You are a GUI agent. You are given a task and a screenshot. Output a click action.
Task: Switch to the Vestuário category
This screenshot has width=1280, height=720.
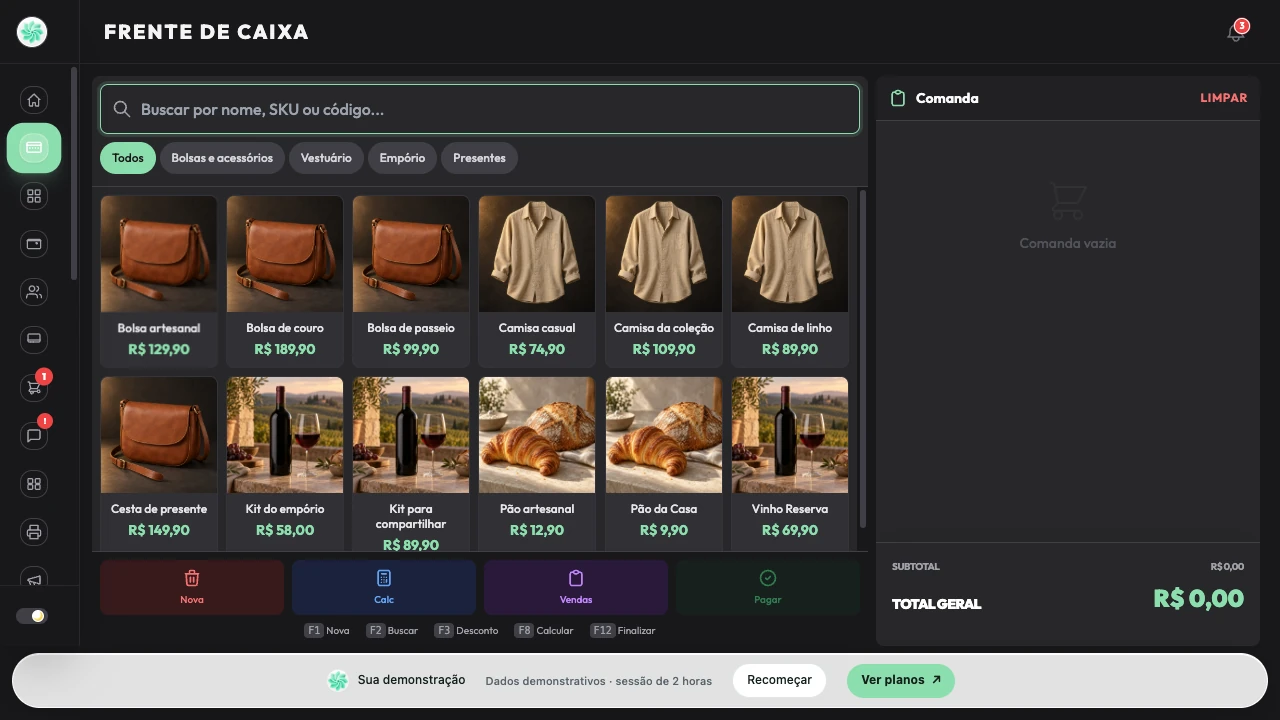[x=326, y=158]
